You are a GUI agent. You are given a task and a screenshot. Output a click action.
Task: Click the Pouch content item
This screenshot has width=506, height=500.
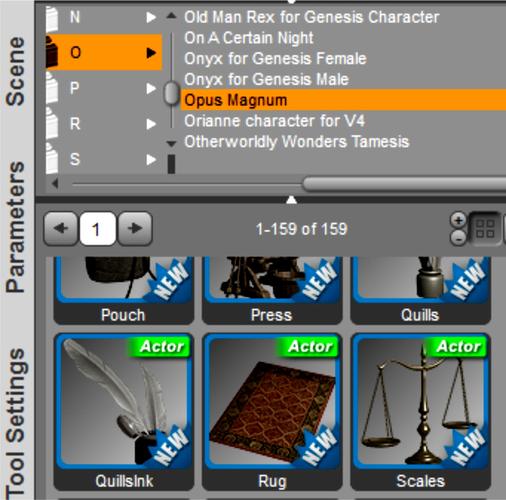124,290
